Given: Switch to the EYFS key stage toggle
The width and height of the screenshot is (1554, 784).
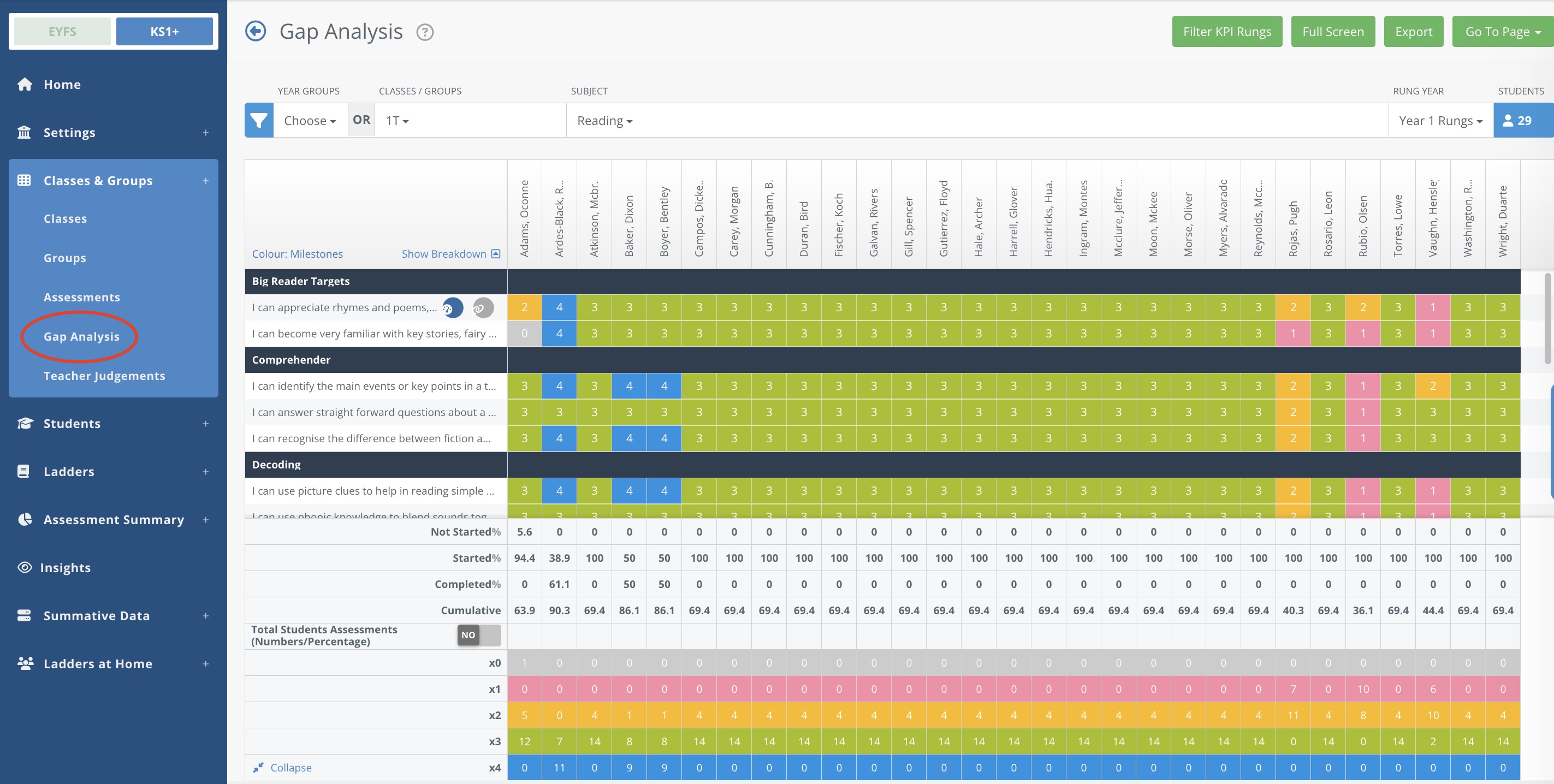Looking at the screenshot, I should (x=63, y=31).
